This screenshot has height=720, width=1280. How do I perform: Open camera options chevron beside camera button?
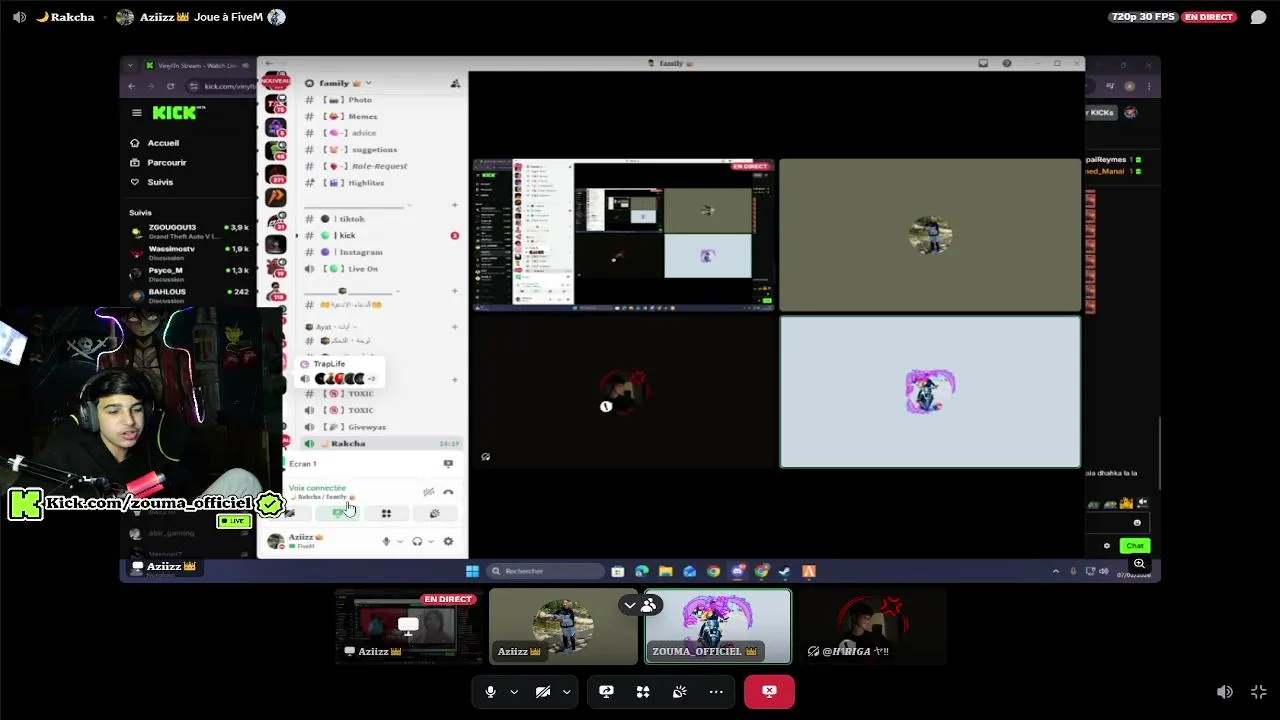[567, 692]
